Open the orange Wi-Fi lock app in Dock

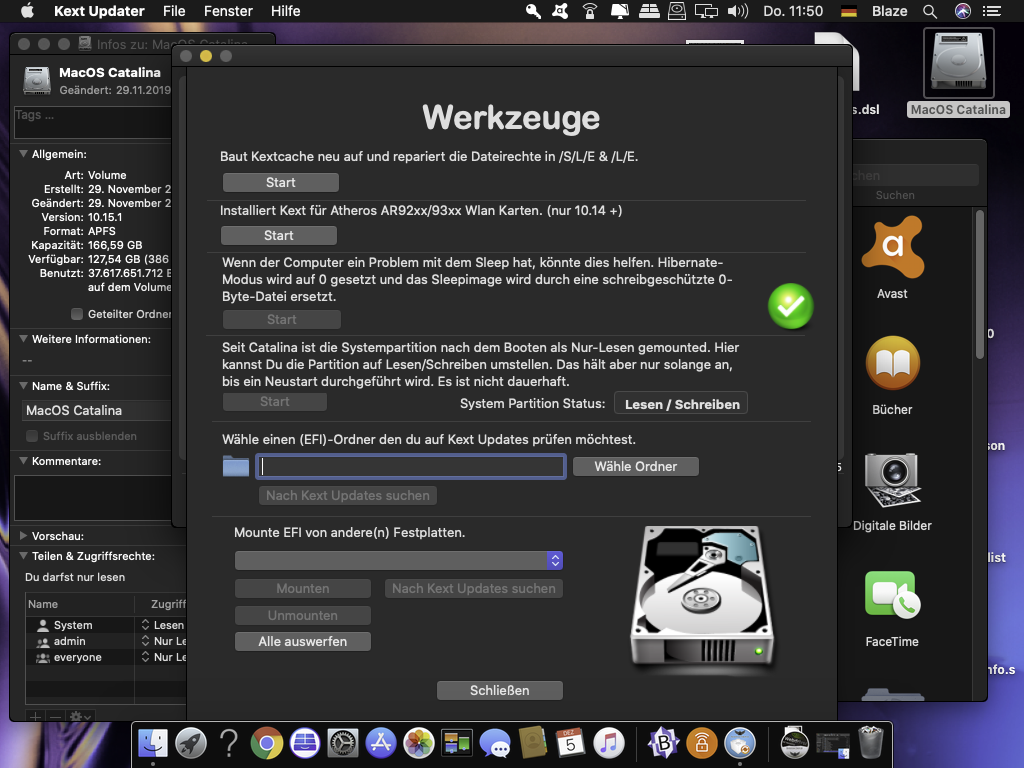pyautogui.click(x=702, y=743)
